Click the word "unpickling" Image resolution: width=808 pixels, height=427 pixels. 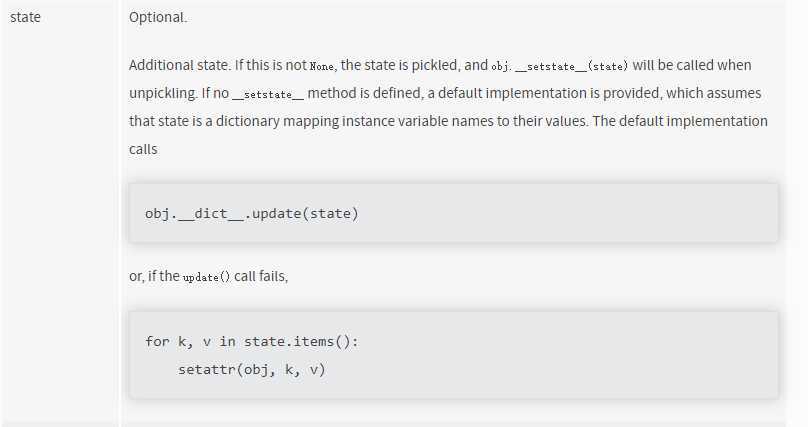(x=162, y=93)
